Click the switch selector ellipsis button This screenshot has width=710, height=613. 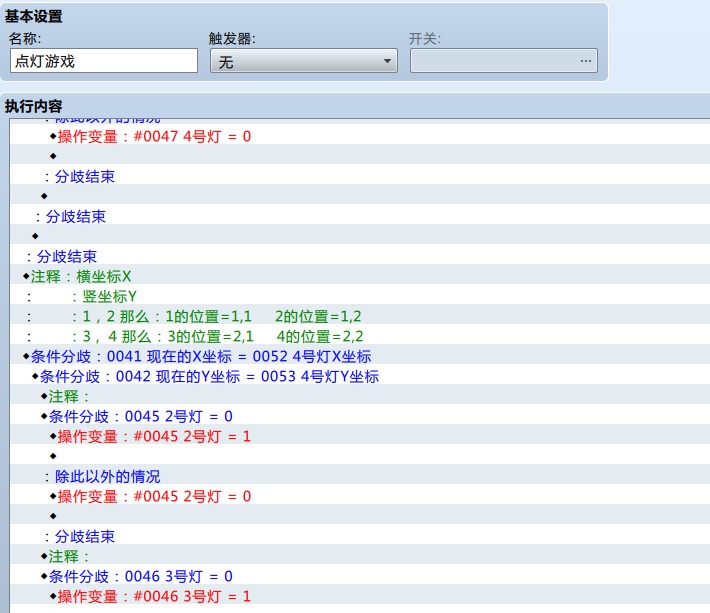585,61
